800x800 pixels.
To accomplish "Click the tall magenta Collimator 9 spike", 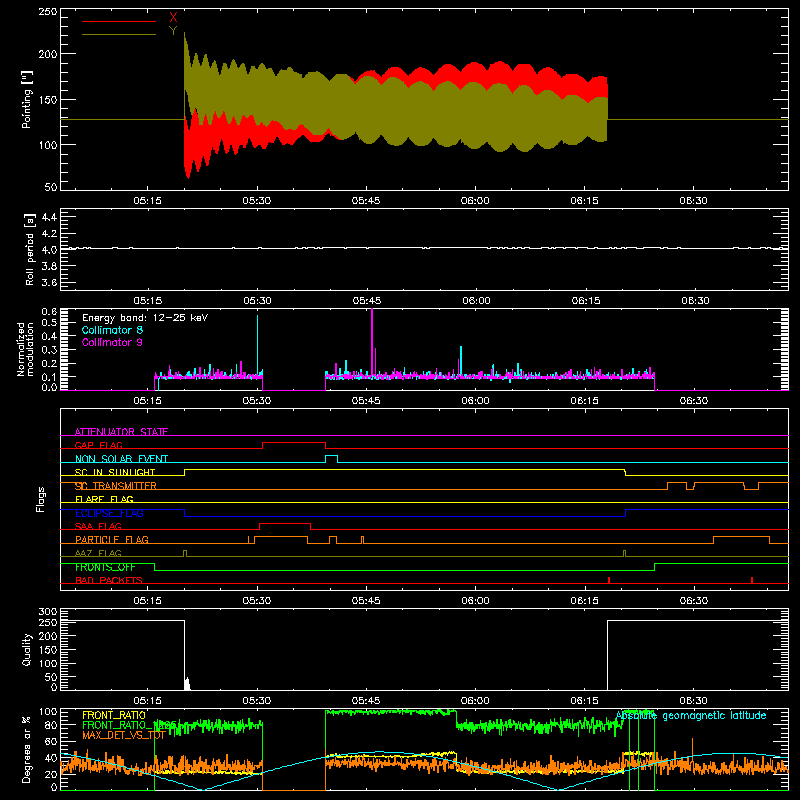I will [372, 343].
